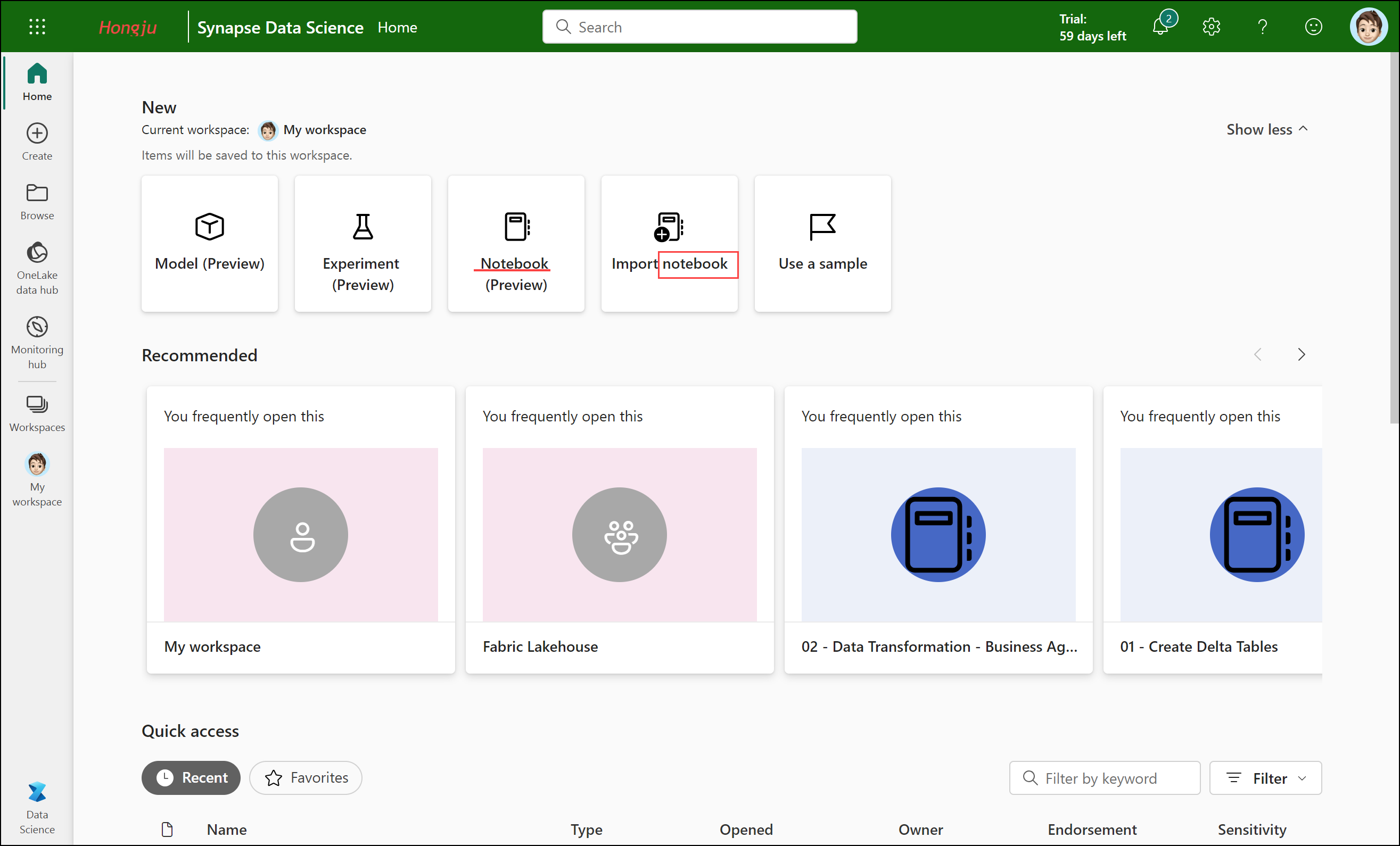Create a new Model (Preview)
Image resolution: width=1400 pixels, height=846 pixels.
pyautogui.click(x=210, y=244)
